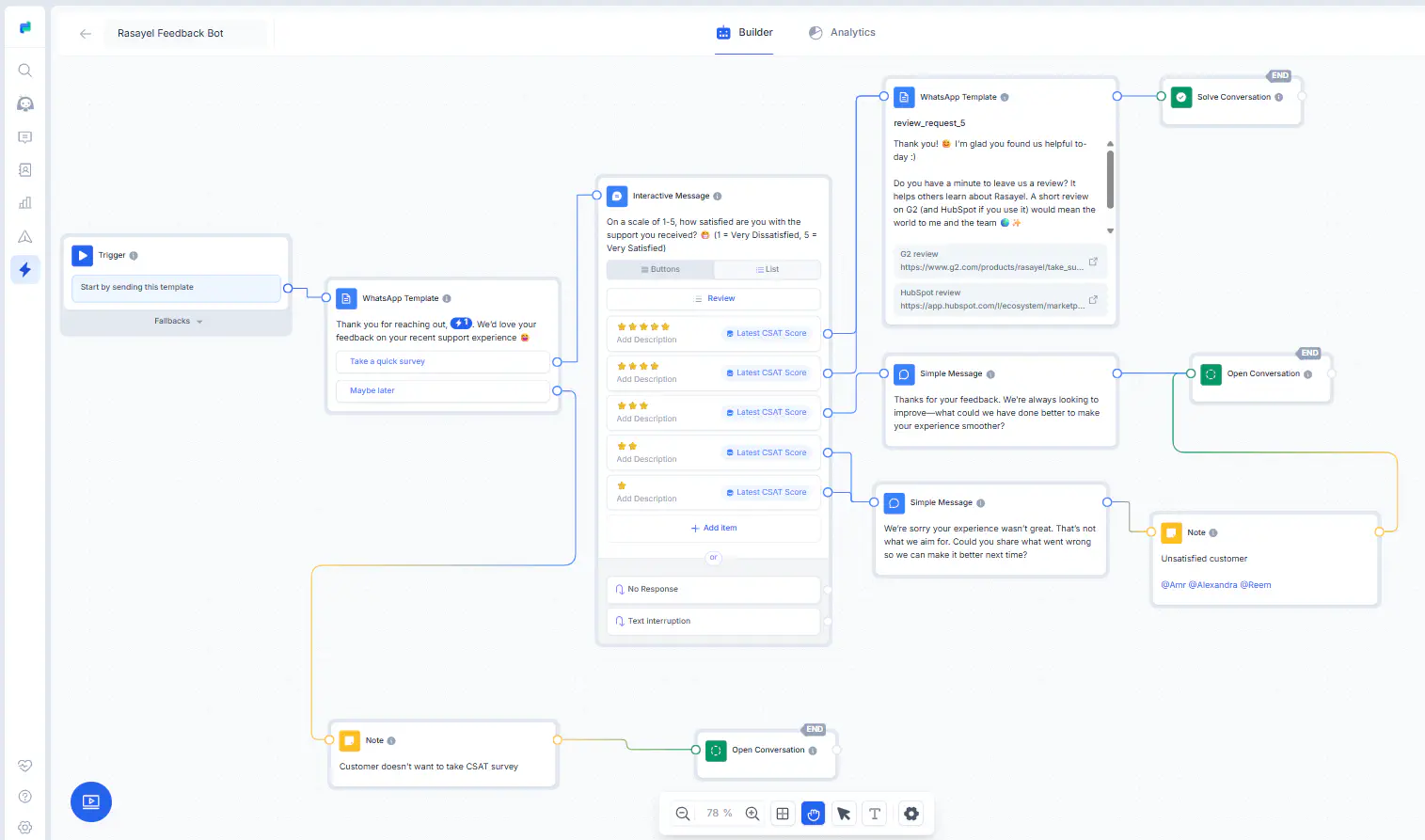Zoom out the canvas with minus magnifier

683,814
